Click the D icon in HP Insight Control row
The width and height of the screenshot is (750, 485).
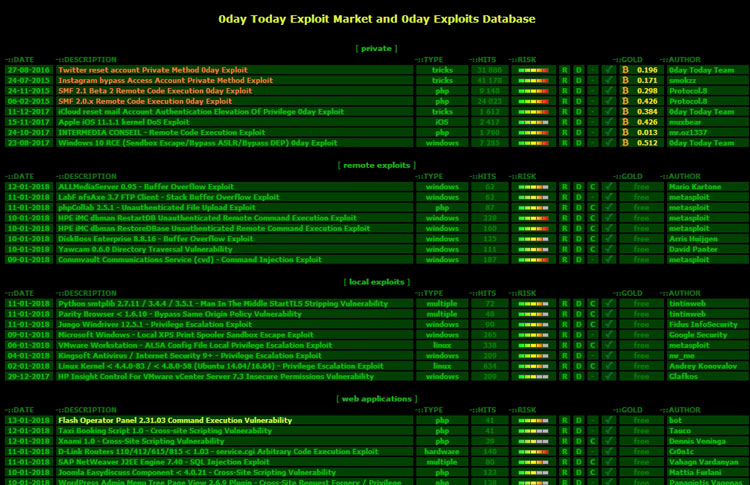[x=579, y=376]
